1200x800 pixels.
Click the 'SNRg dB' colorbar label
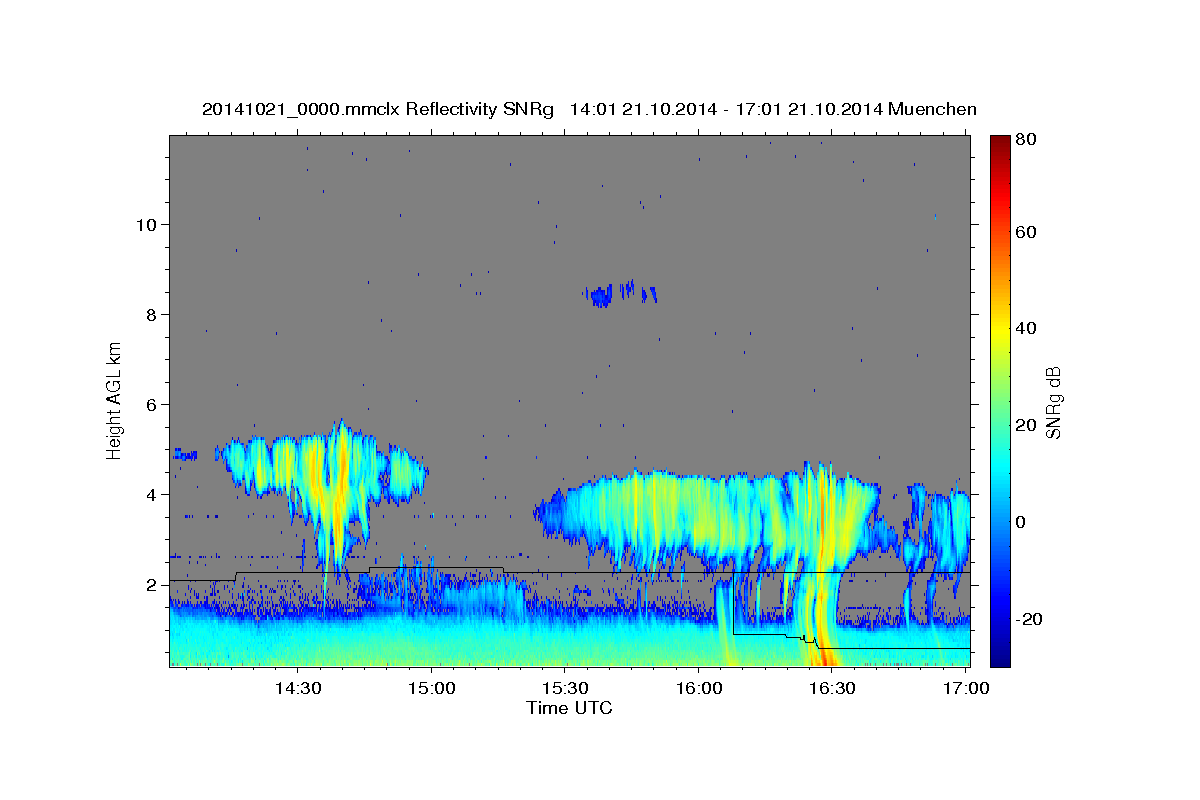click(x=1053, y=403)
